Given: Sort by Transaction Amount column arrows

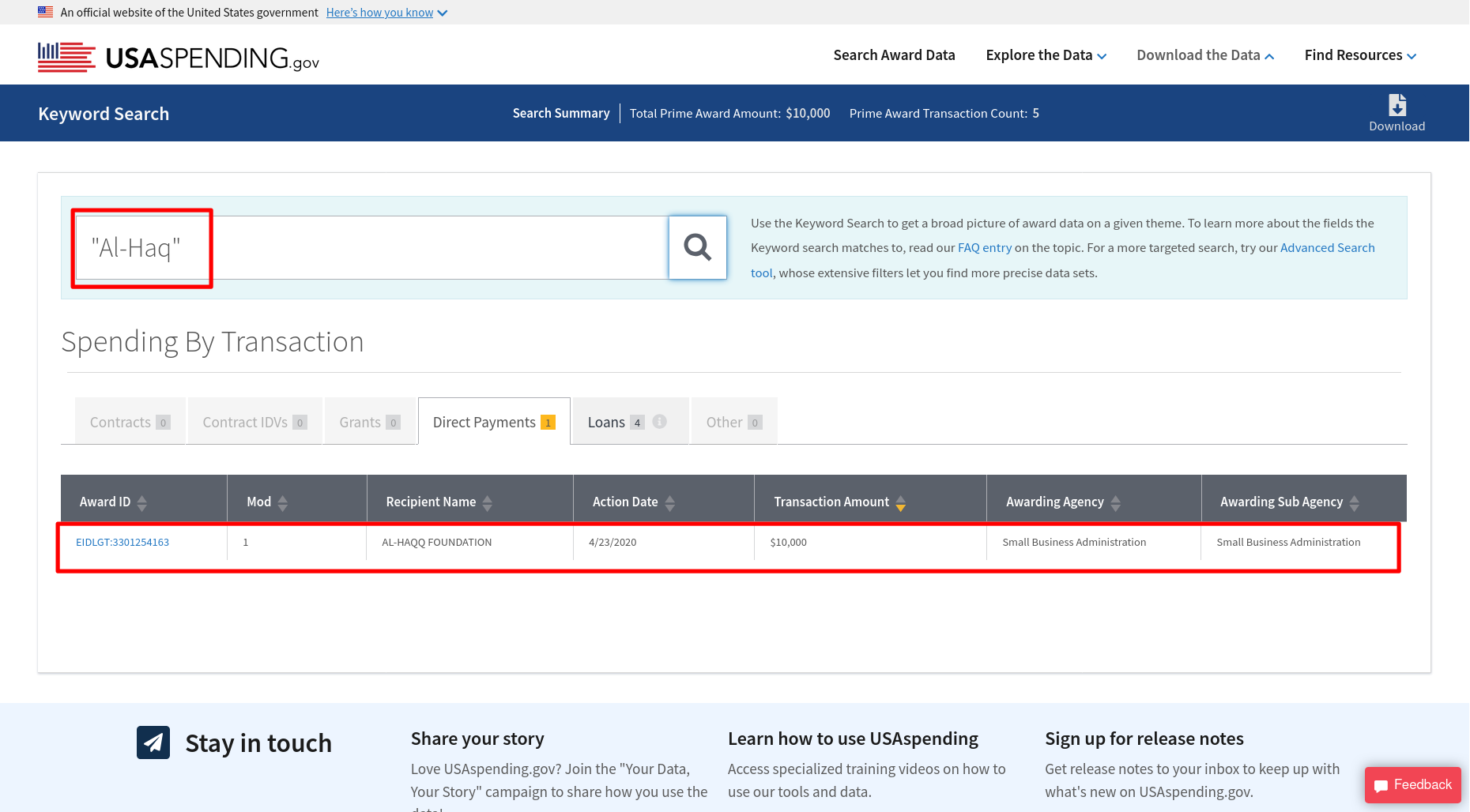Looking at the screenshot, I should [900, 502].
